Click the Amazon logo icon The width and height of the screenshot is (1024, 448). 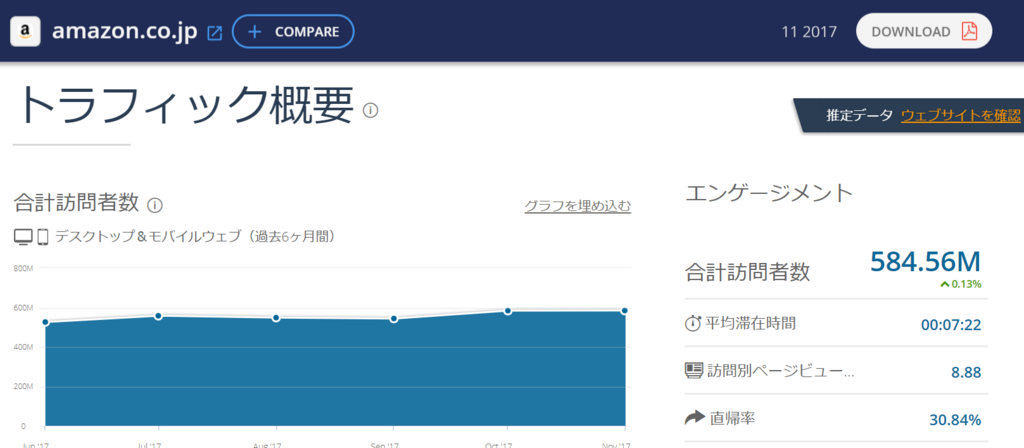(25, 31)
